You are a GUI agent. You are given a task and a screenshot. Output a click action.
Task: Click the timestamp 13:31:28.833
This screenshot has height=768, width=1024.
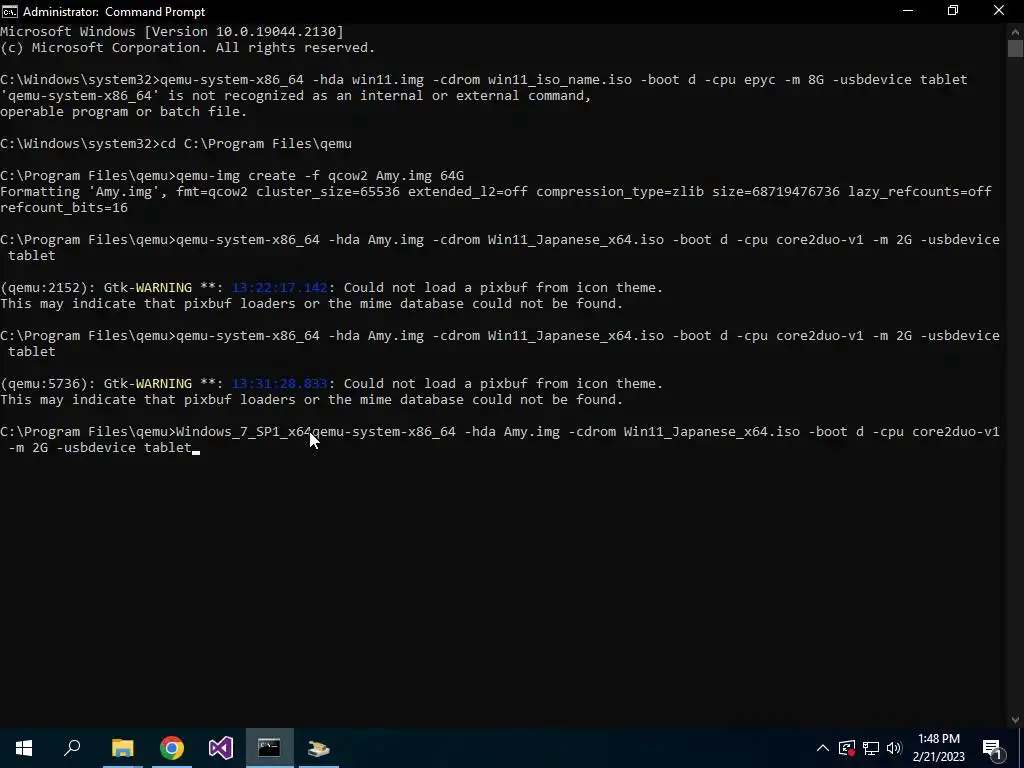[280, 384]
